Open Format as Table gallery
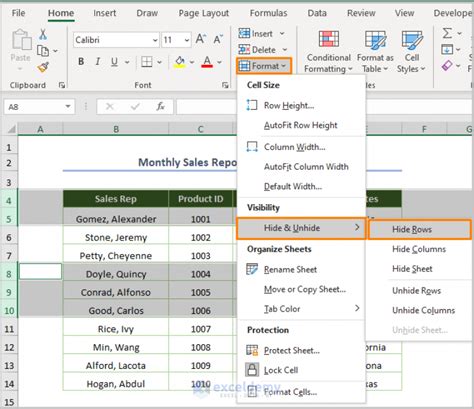 [x=375, y=51]
